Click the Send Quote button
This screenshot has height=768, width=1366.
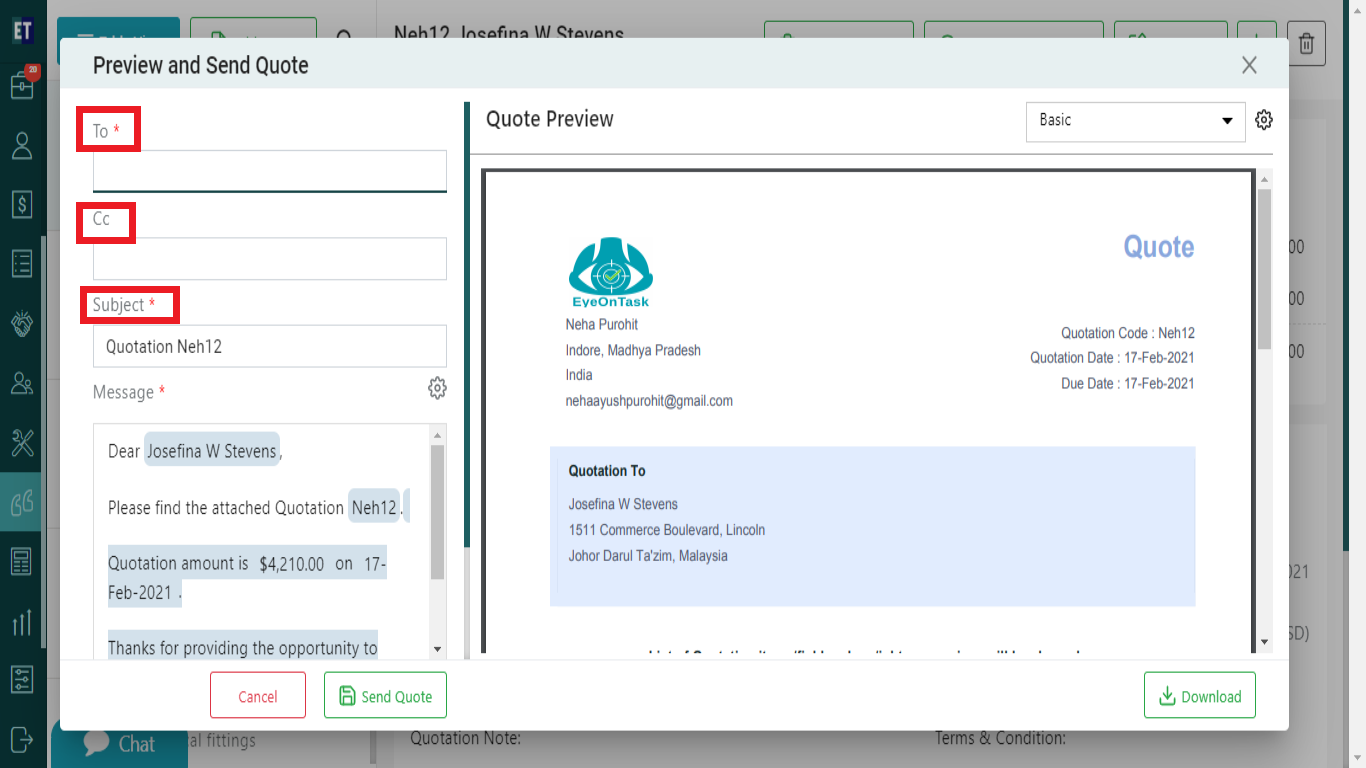(x=385, y=696)
